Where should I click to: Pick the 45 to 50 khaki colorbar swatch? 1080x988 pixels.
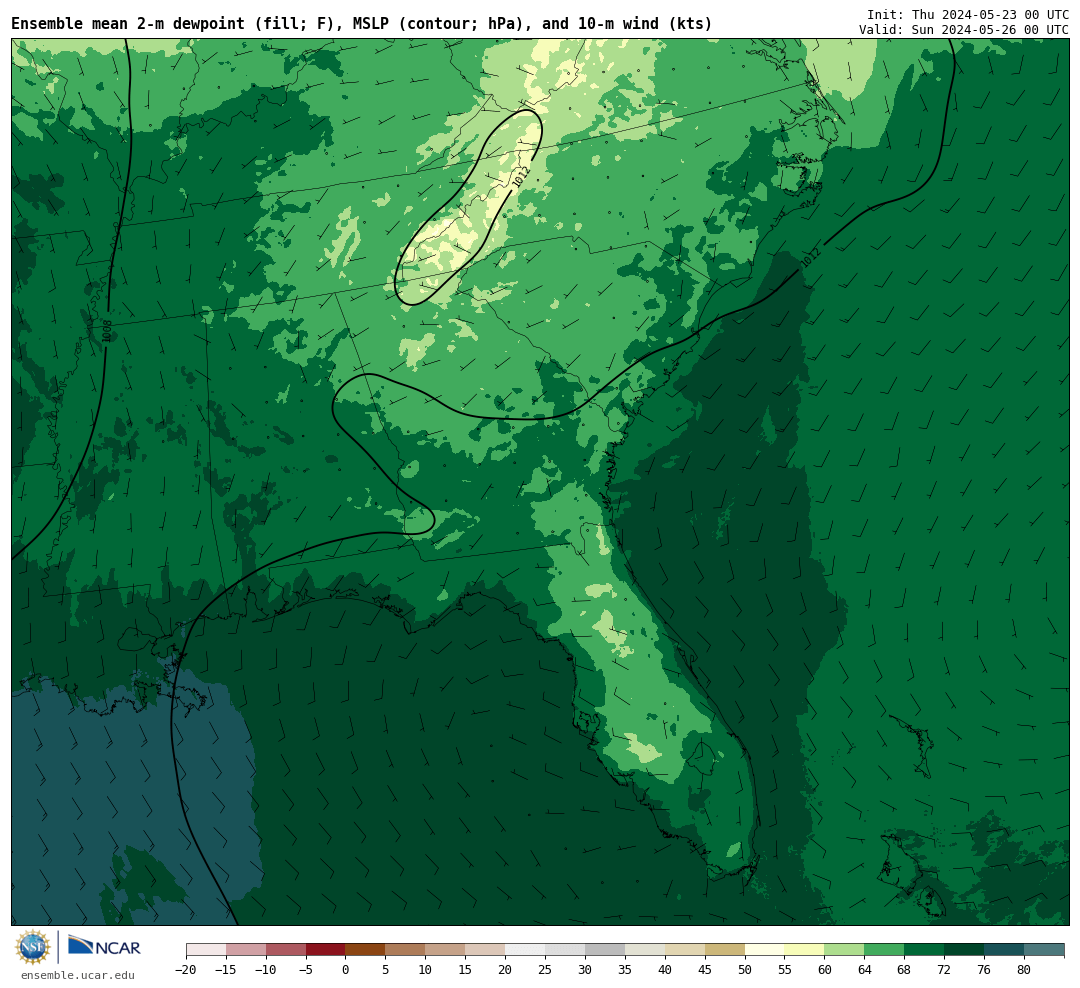coord(725,950)
